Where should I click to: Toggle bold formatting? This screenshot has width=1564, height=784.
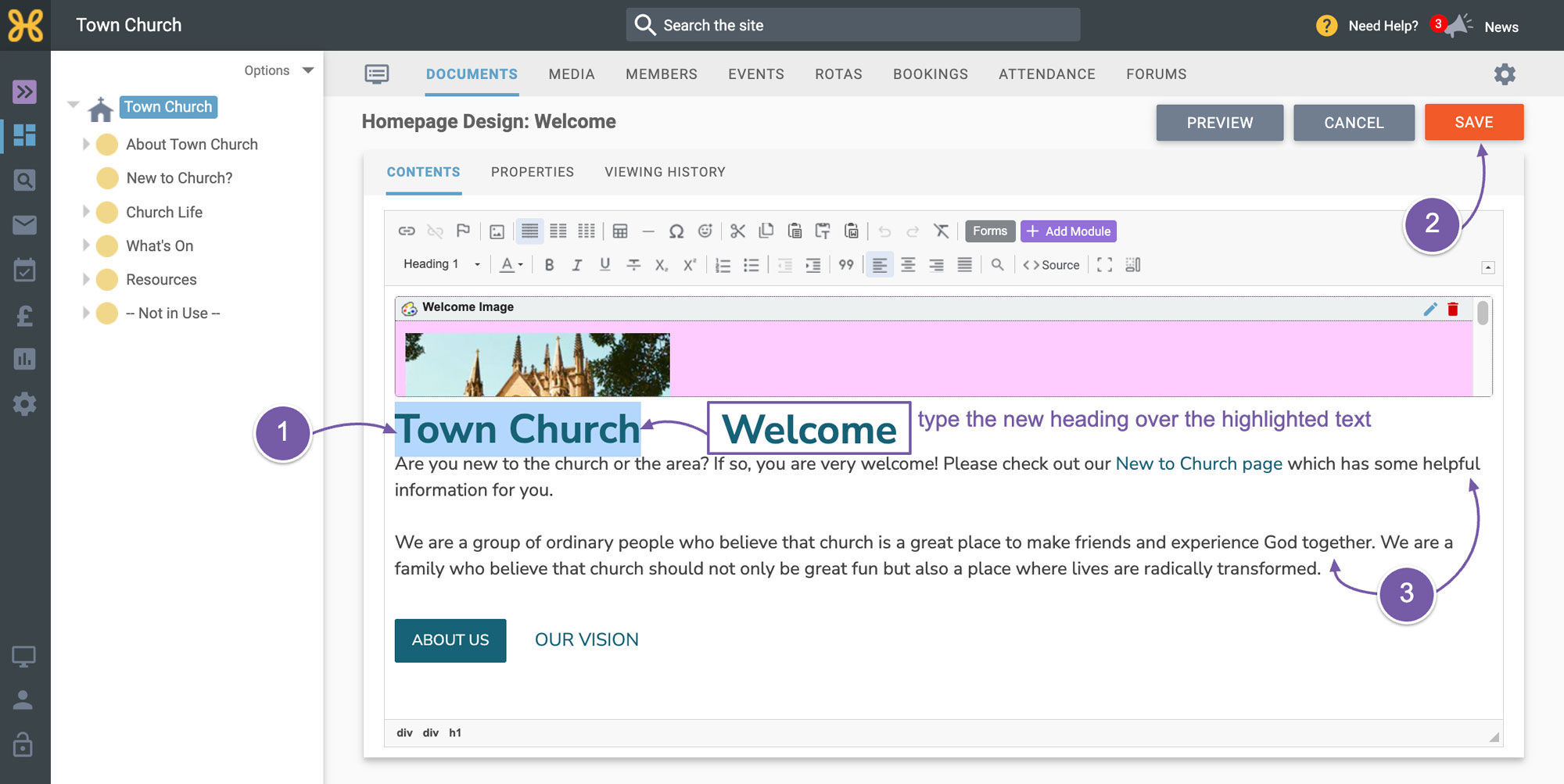click(549, 265)
